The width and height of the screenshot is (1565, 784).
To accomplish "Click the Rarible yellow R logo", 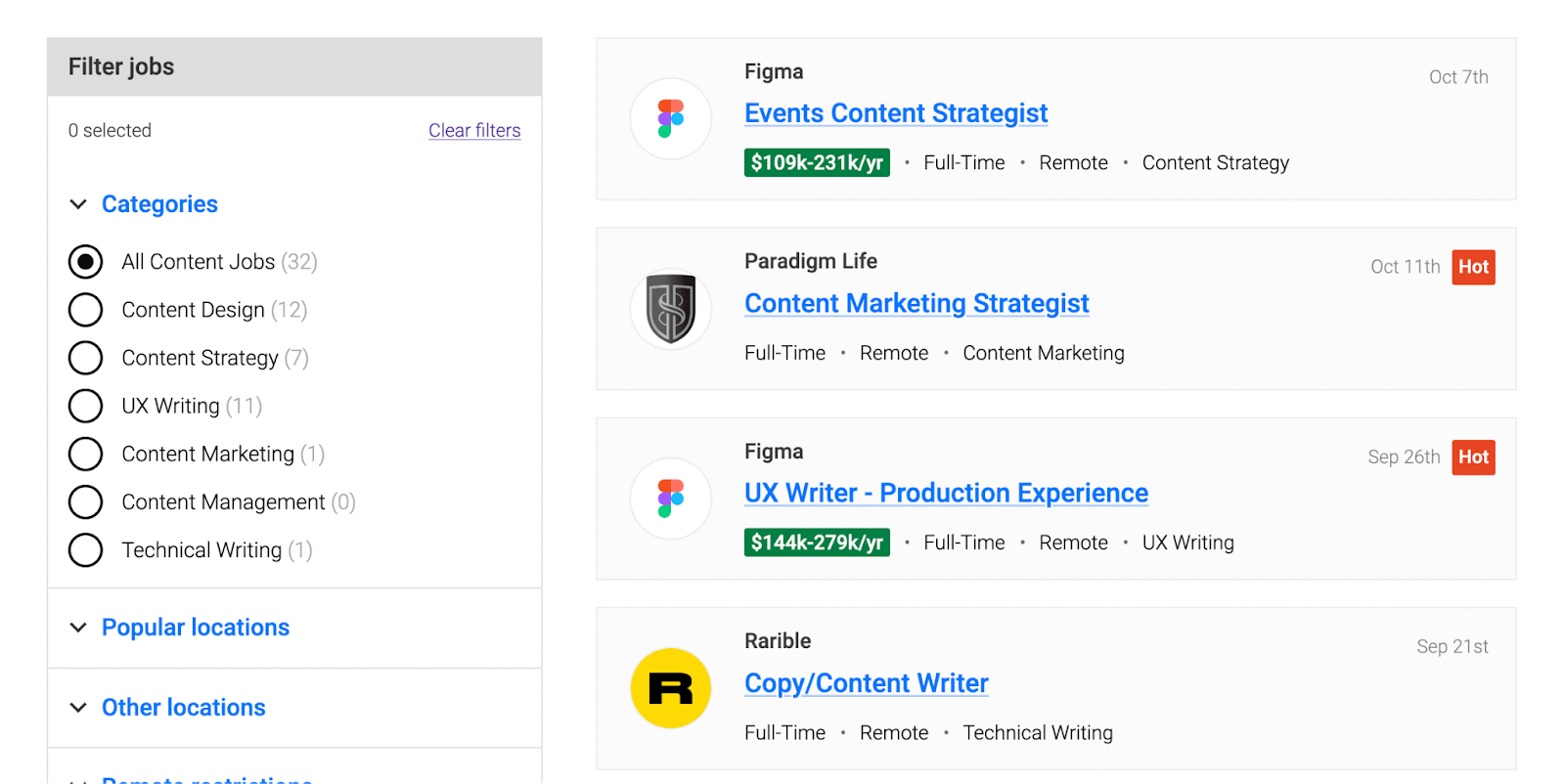I will tap(670, 688).
